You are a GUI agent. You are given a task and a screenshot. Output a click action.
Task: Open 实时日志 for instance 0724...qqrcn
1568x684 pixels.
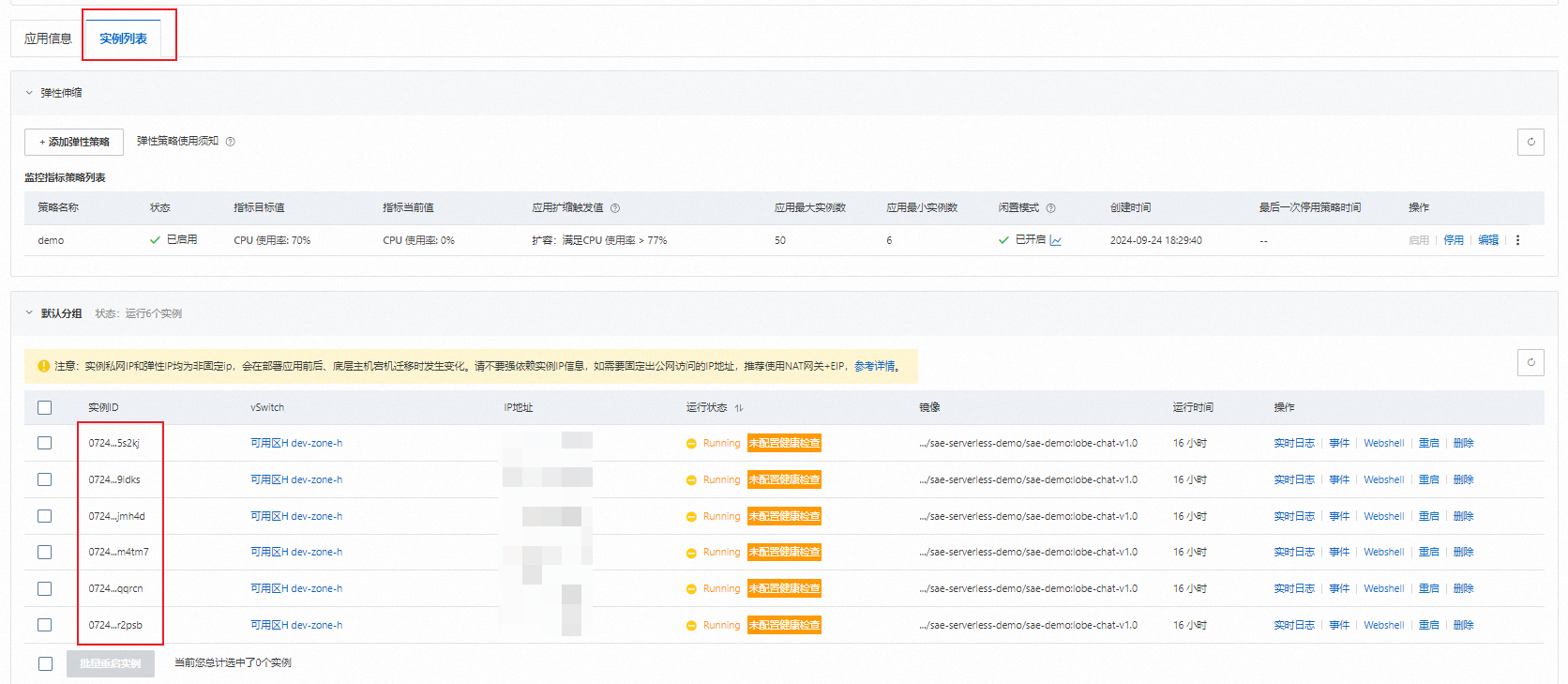click(1294, 589)
